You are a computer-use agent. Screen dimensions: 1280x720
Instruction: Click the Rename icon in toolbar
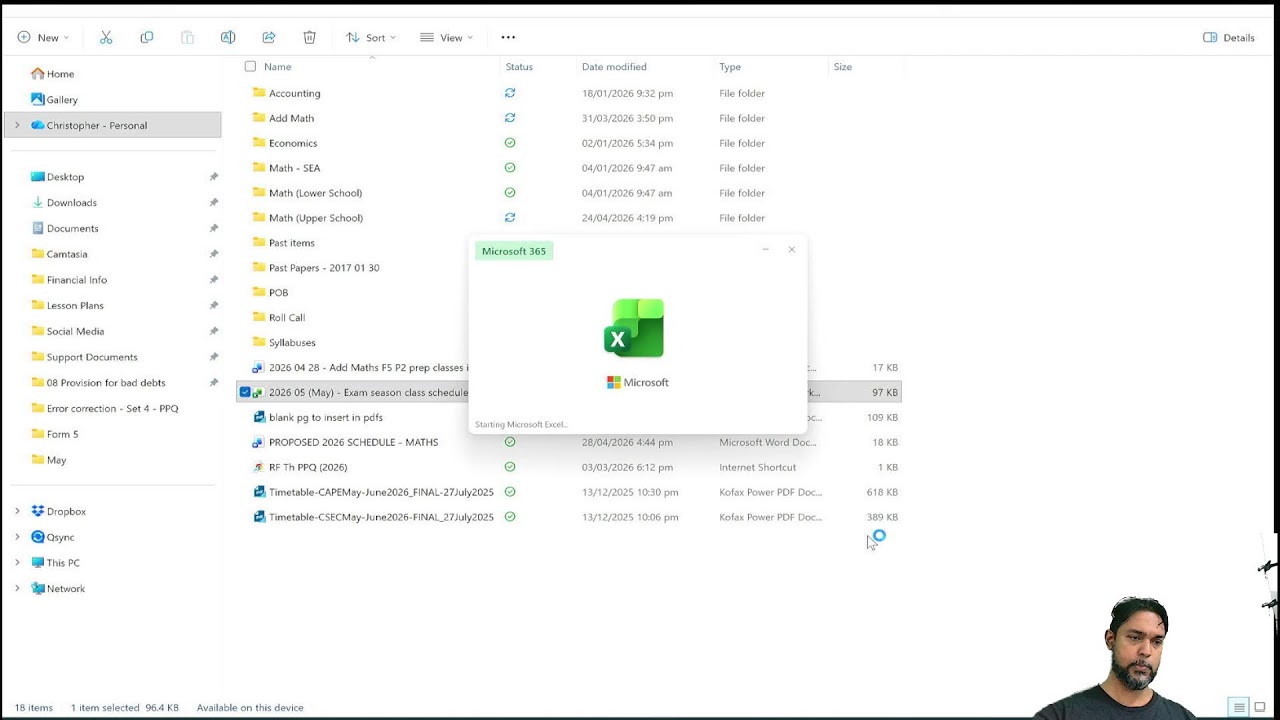click(228, 37)
